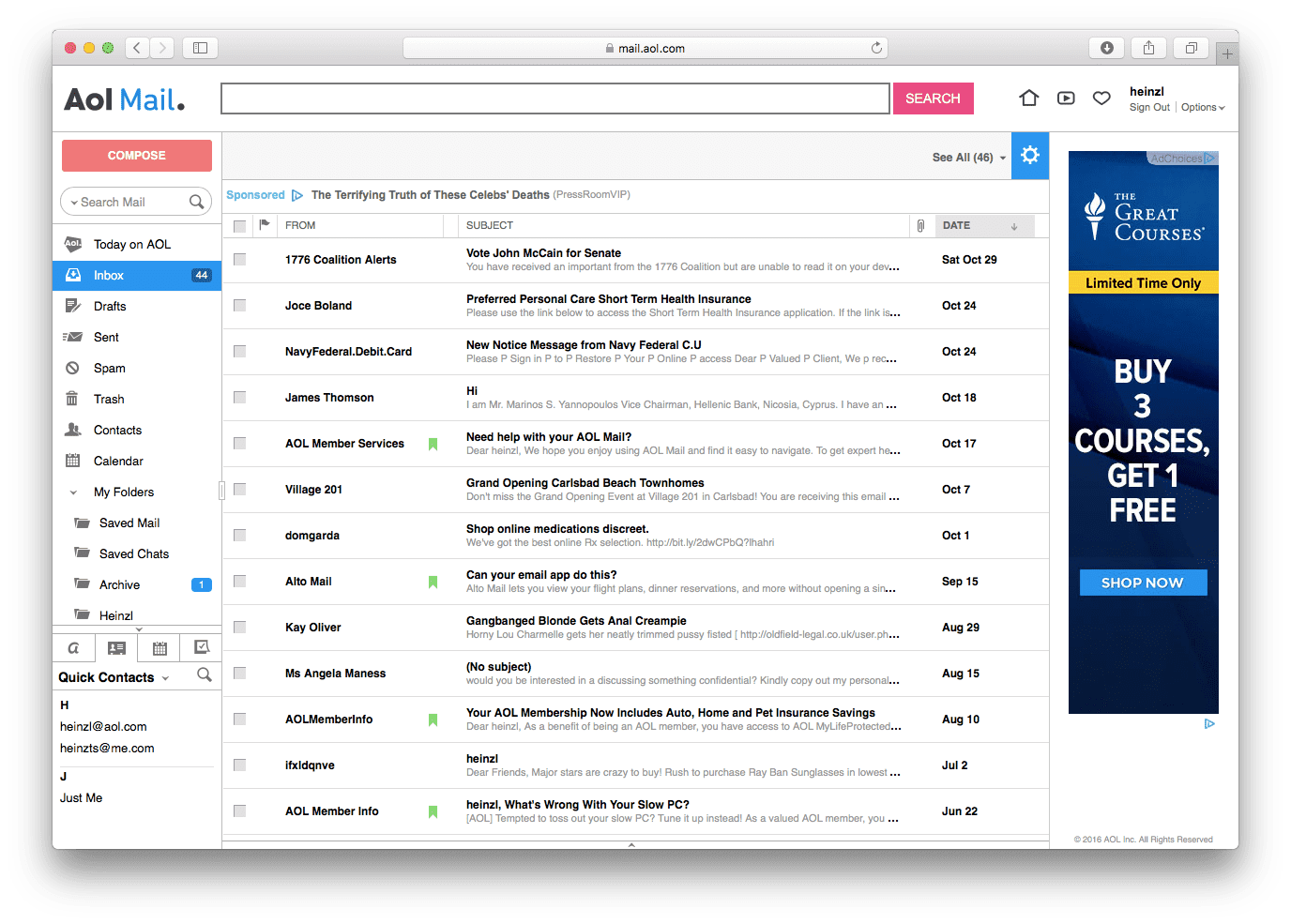The height and width of the screenshot is (924, 1291).
Task: Open the See All (46) dropdown
Action: coord(969,158)
